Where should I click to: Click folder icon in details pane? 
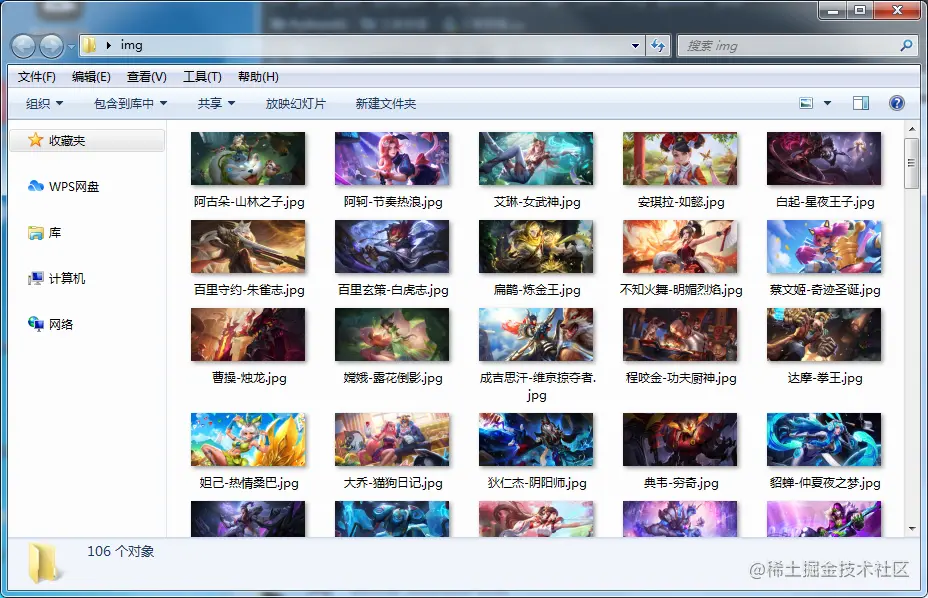(44, 564)
